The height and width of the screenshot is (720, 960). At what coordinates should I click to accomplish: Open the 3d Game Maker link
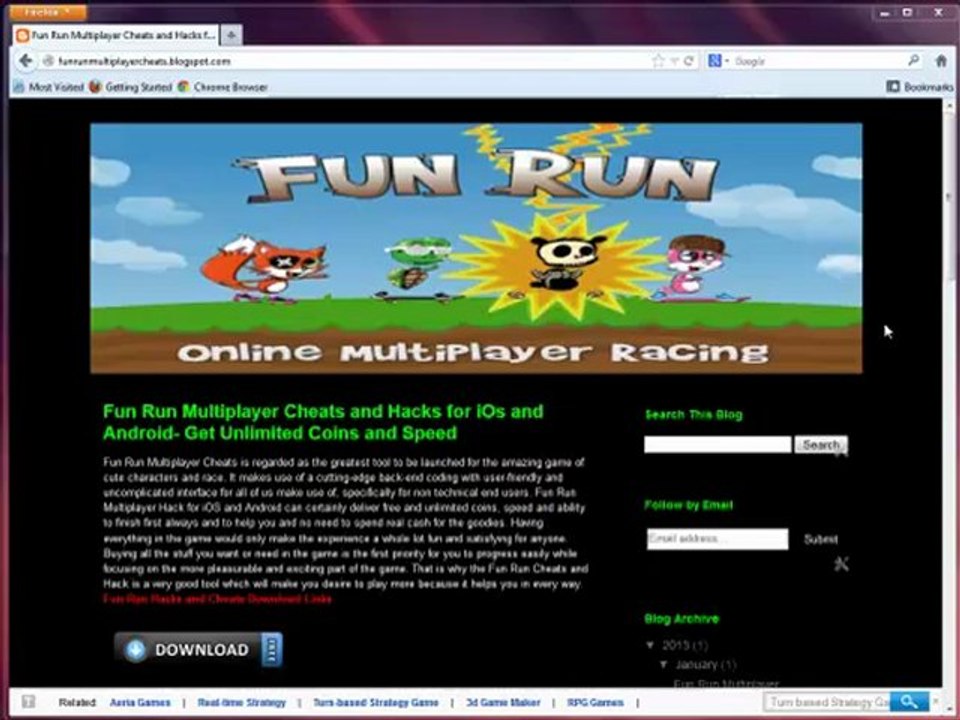(503, 702)
